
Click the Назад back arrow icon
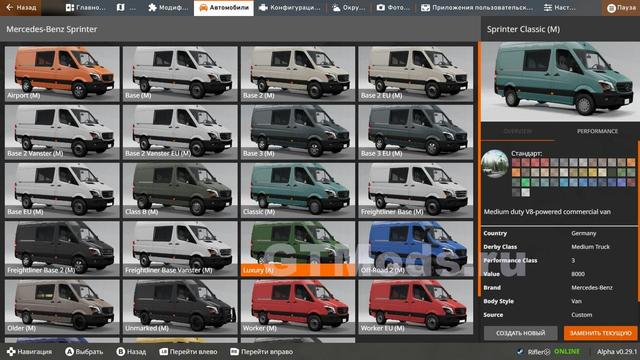[10, 7]
